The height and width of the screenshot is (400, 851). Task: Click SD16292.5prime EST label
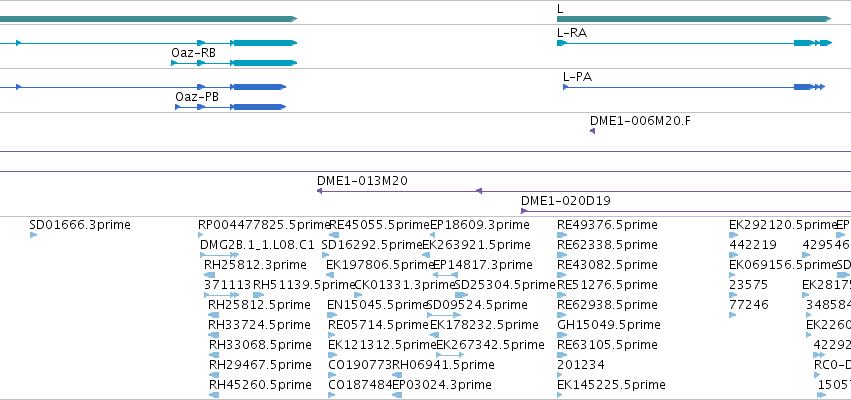pos(372,245)
